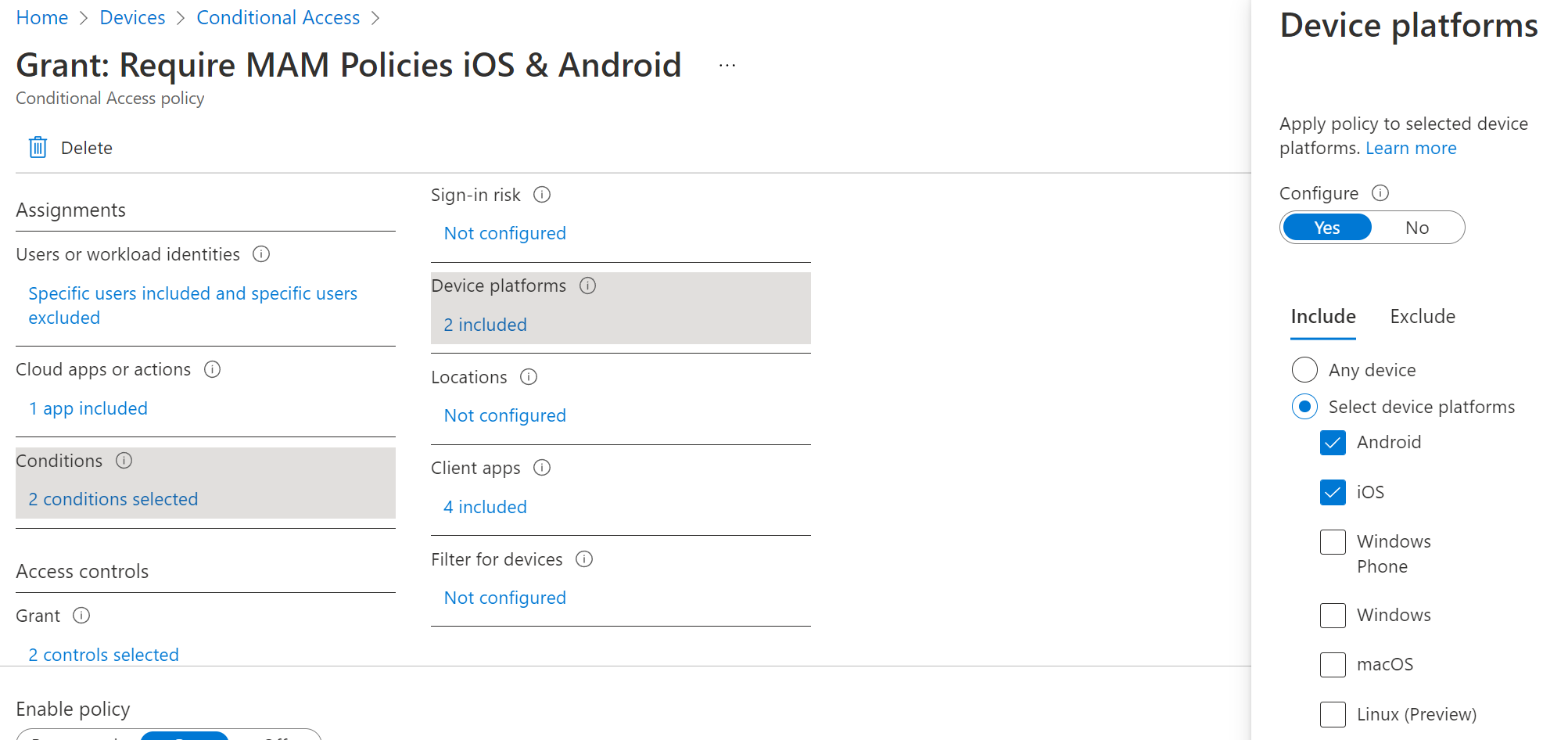Click info icon next to Device platforms condition
The image size is (1568, 740).
587,286
